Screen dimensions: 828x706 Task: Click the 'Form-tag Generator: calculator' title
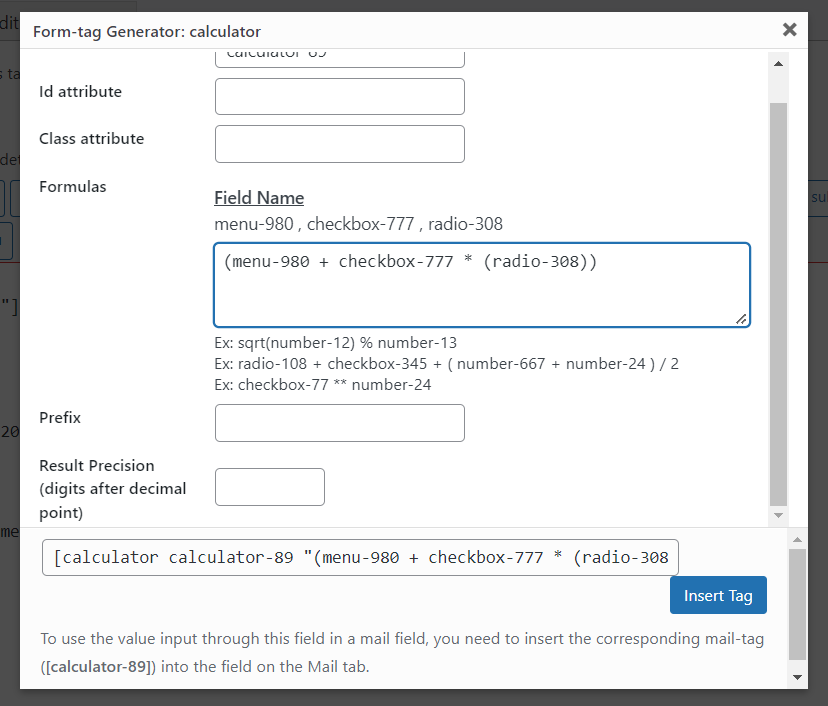[x=147, y=32]
